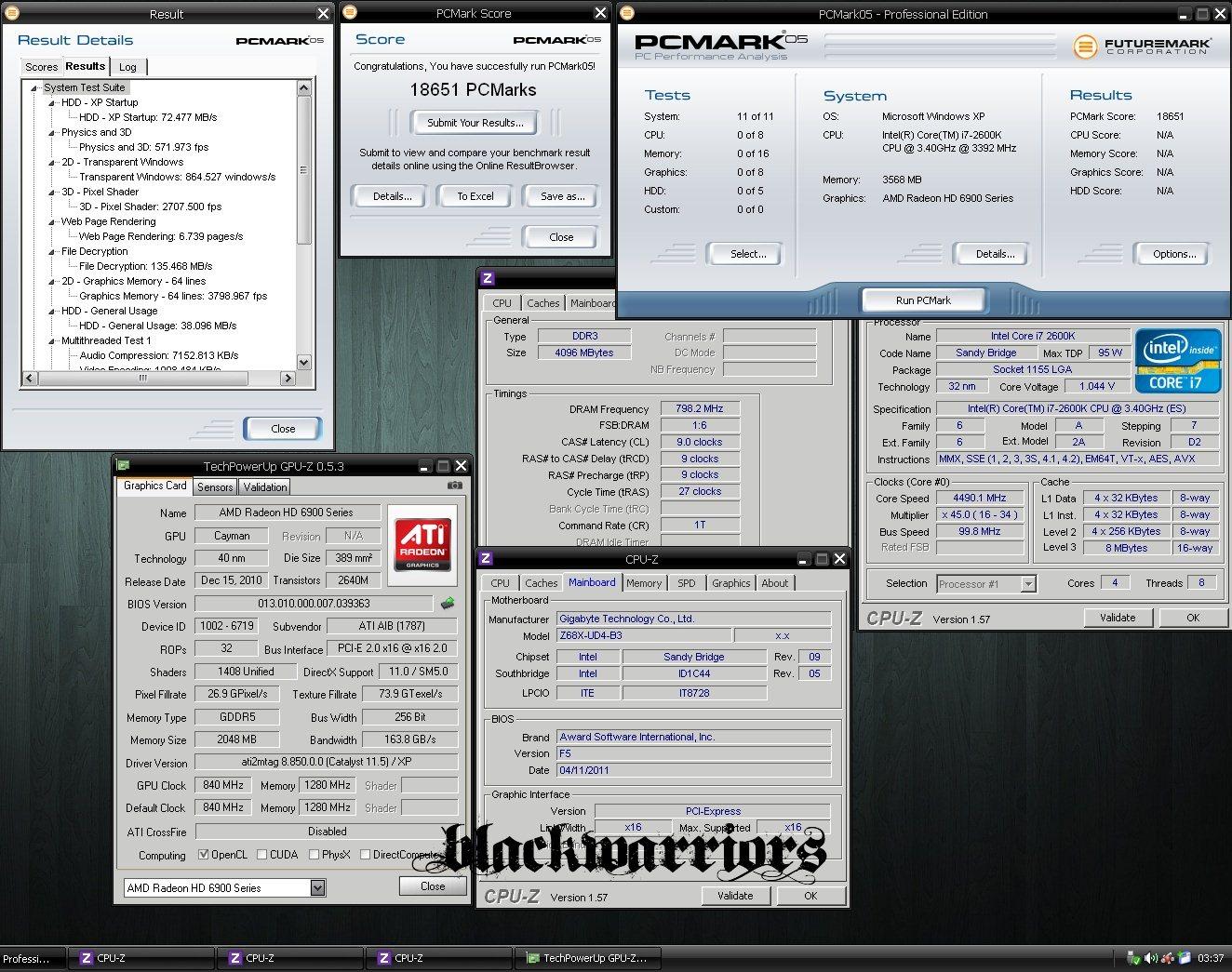
Task: Click the CPU-Z Mainboard window title icon
Action: click(x=487, y=559)
